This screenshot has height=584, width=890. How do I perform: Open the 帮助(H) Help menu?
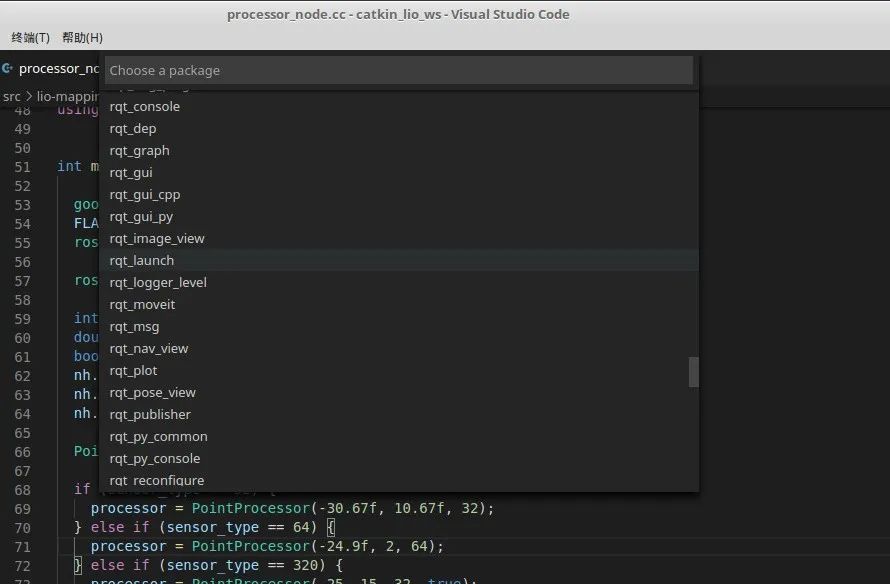[x=82, y=37]
